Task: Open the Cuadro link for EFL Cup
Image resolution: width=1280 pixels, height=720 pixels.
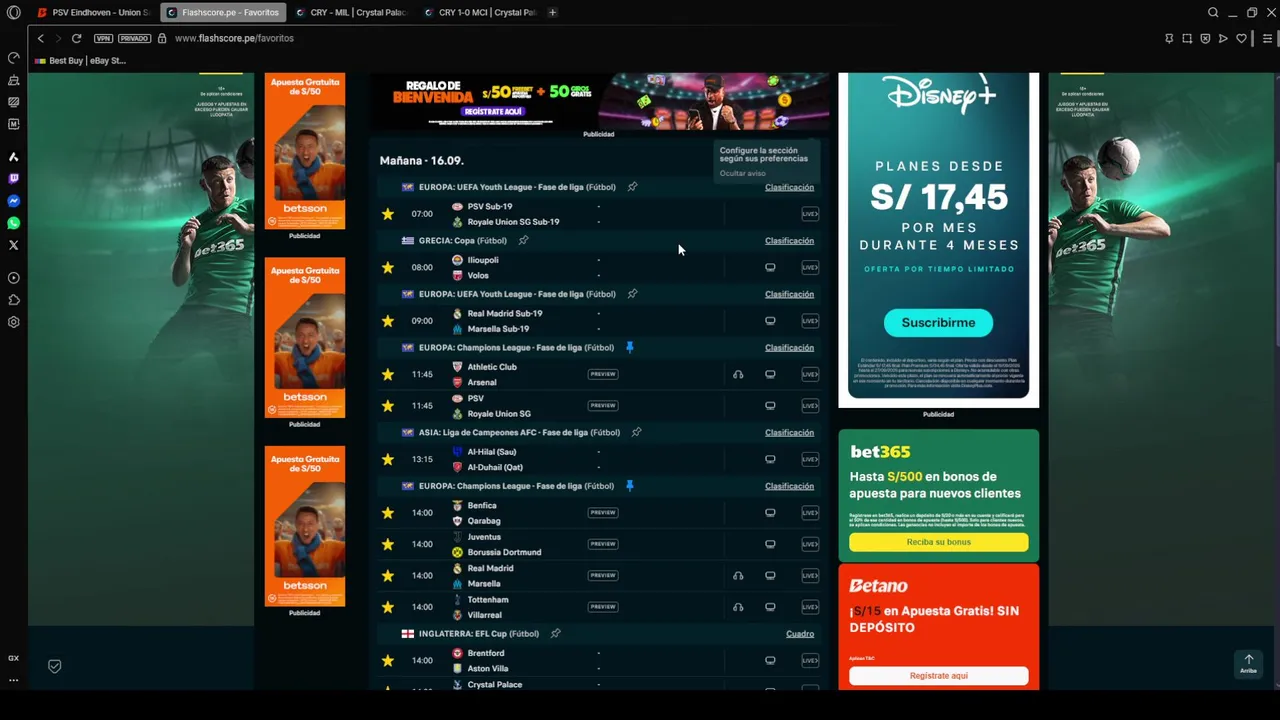Action: (x=800, y=634)
